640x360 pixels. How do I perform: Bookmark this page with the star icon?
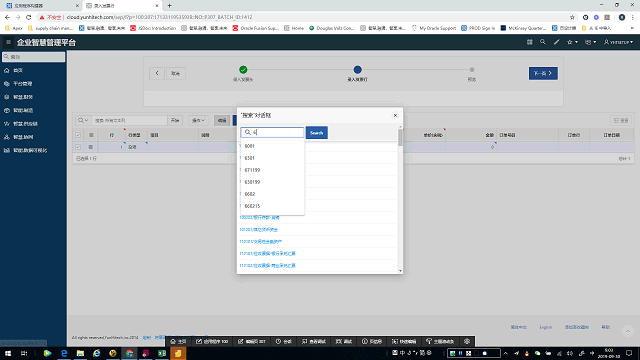coord(572,17)
